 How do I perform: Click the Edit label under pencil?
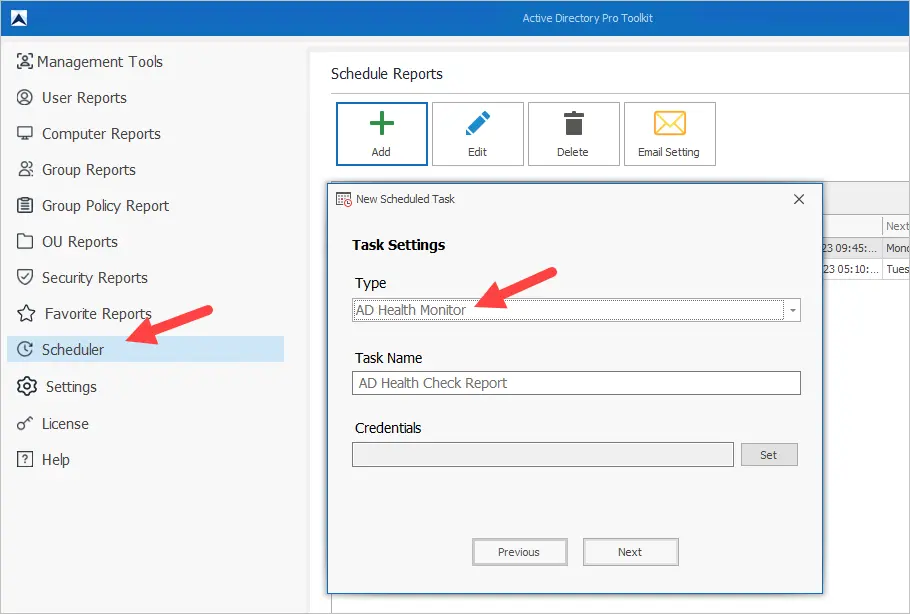click(477, 152)
